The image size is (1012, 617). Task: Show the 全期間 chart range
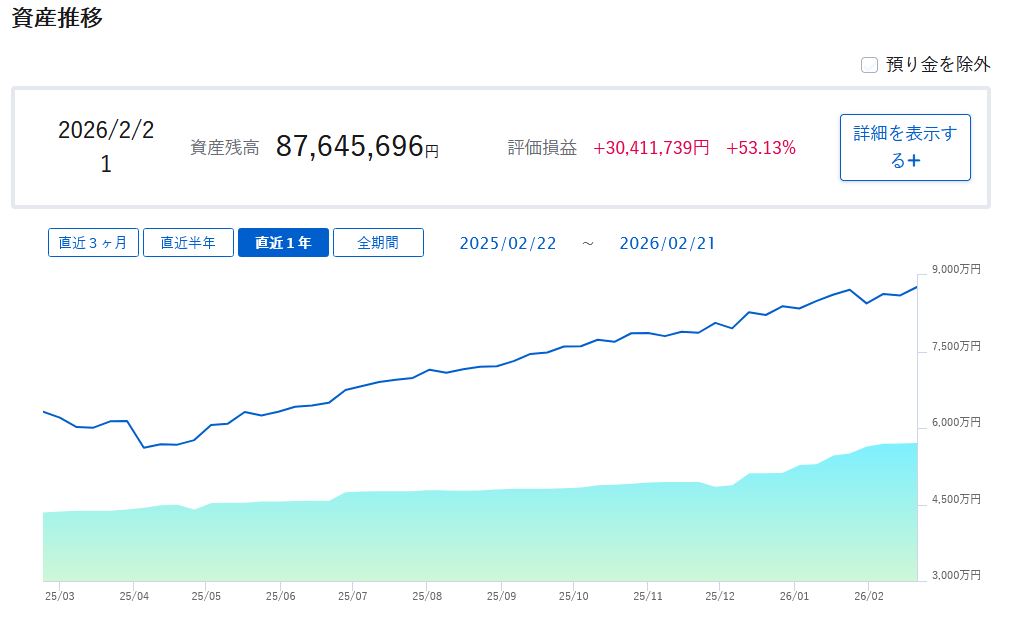click(x=378, y=243)
